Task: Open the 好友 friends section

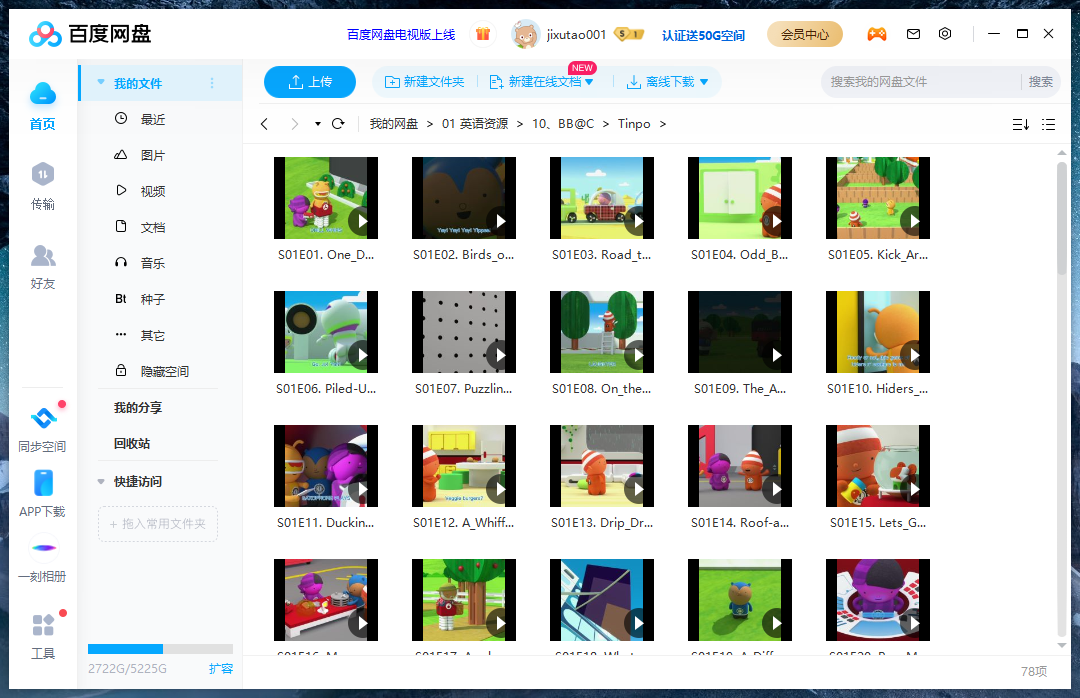Action: pyautogui.click(x=43, y=267)
